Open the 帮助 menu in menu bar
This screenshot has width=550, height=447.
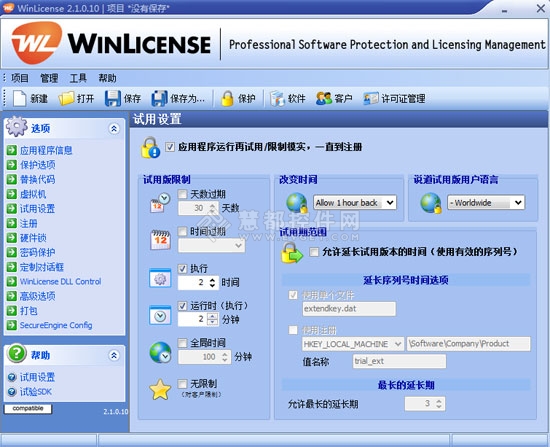(107, 78)
